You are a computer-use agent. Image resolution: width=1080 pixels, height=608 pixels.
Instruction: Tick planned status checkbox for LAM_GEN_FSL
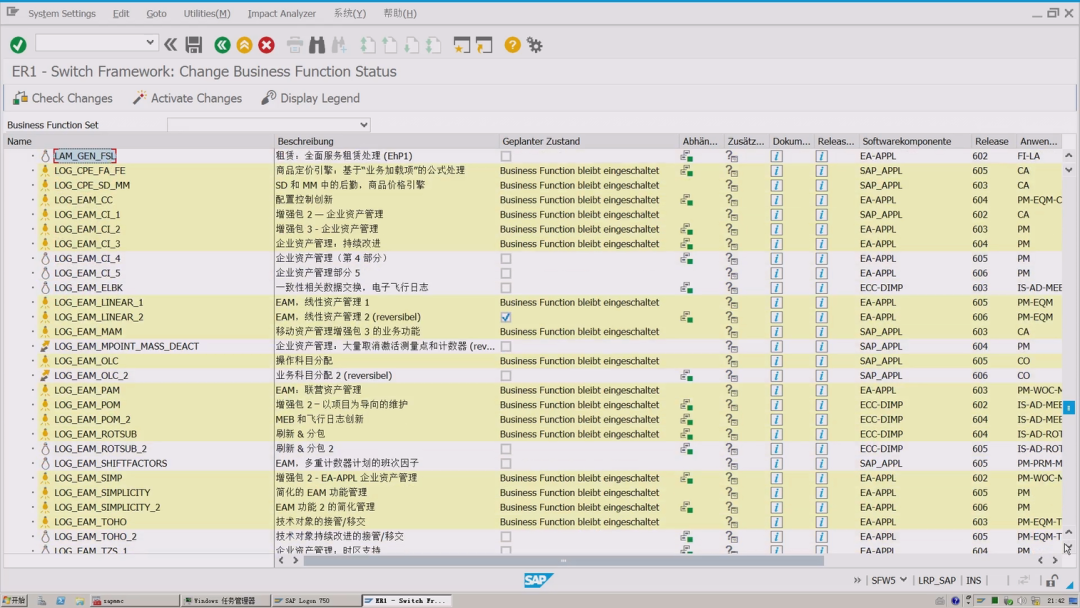pos(506,156)
